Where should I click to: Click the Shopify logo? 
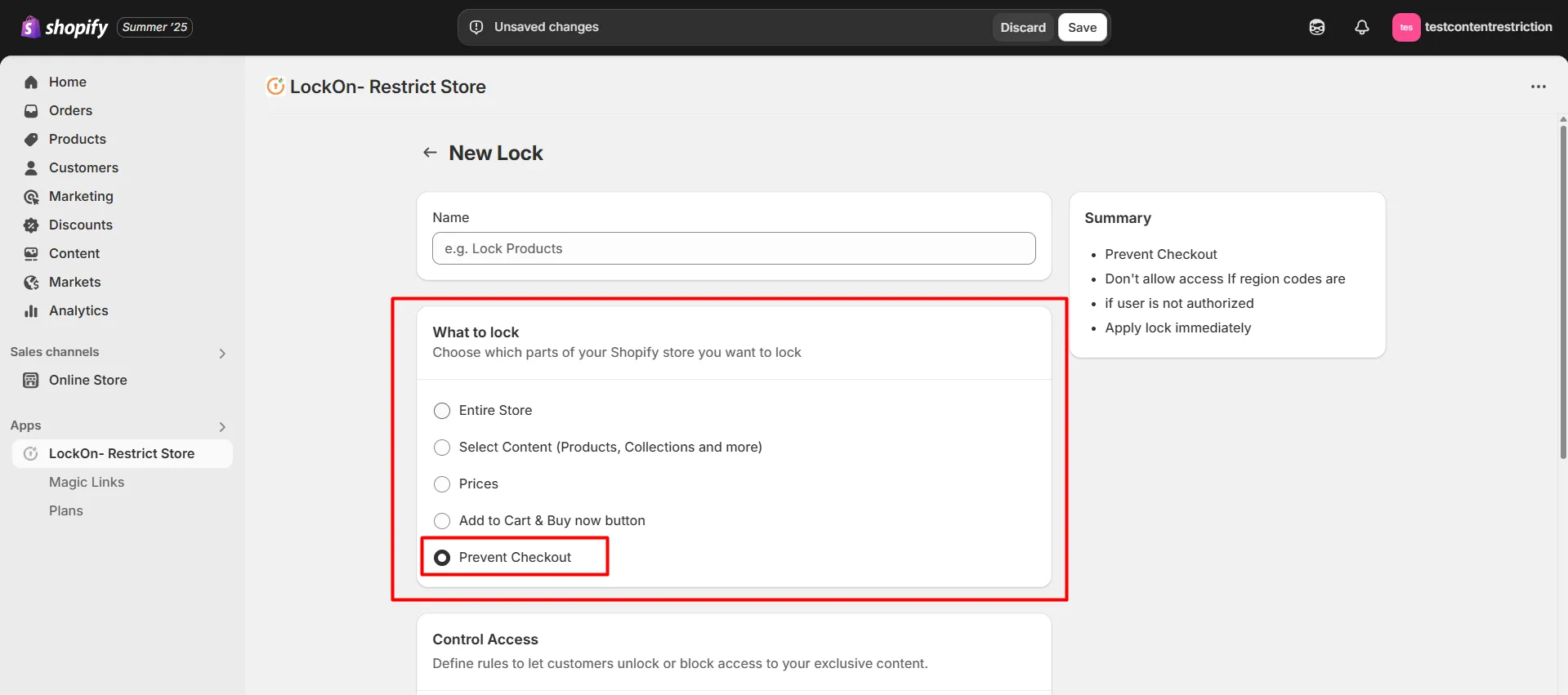[65, 27]
